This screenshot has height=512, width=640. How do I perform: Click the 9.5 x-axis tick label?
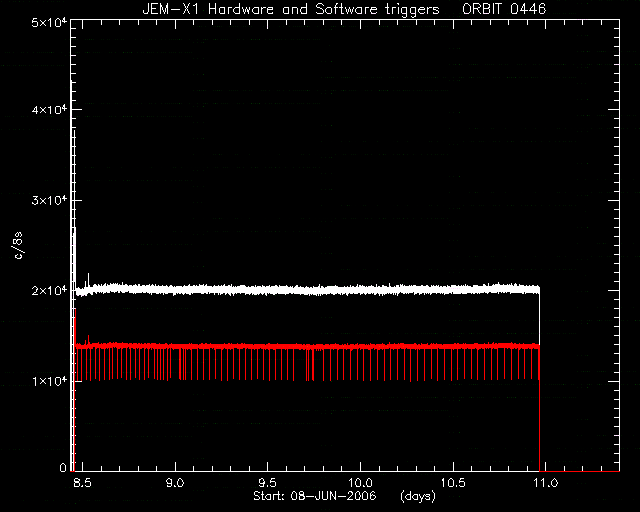[267, 483]
